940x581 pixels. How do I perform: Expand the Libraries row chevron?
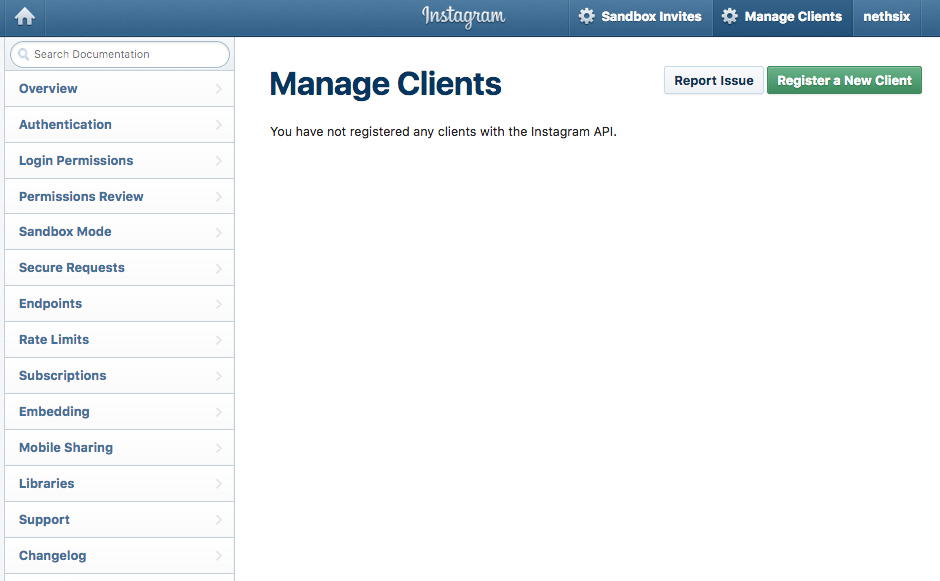point(219,484)
